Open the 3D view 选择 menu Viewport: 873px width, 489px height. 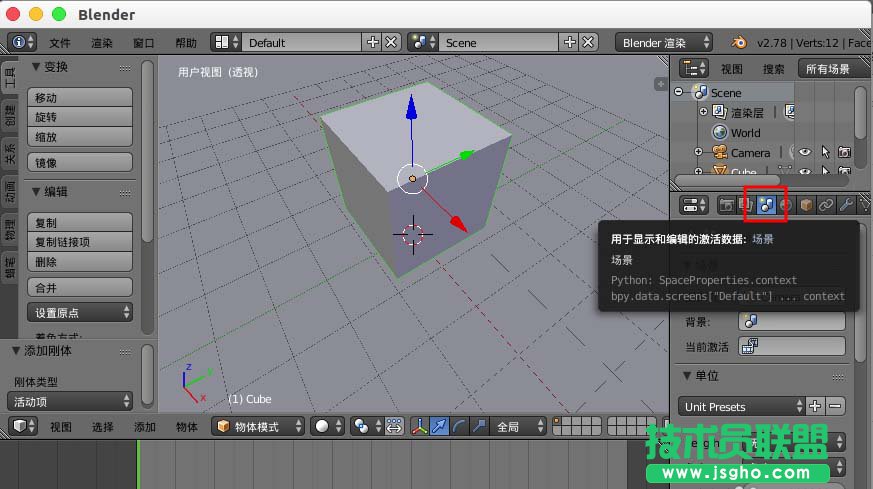(x=102, y=427)
